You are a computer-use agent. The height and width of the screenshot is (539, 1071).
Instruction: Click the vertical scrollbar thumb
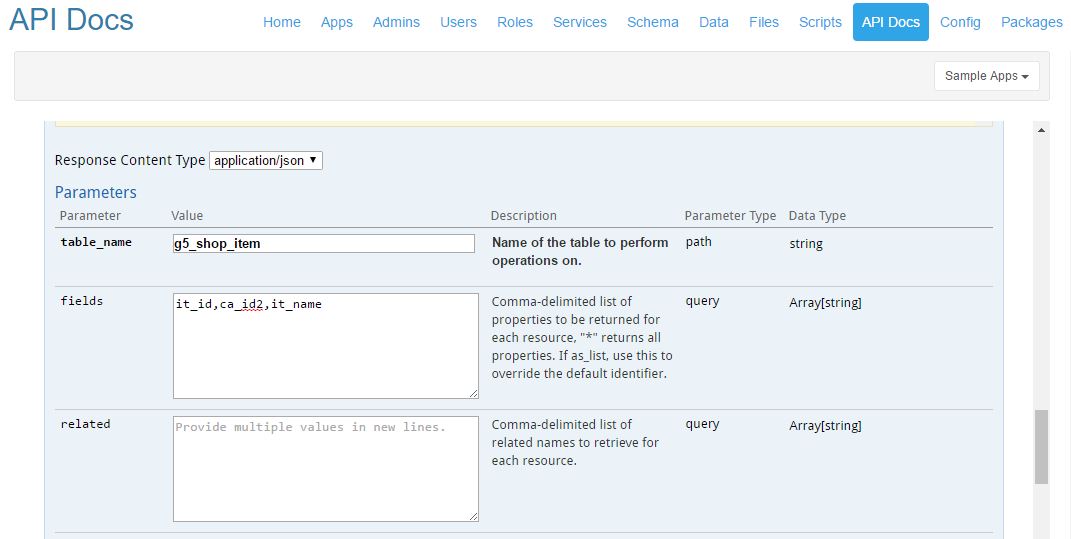pos(1041,446)
